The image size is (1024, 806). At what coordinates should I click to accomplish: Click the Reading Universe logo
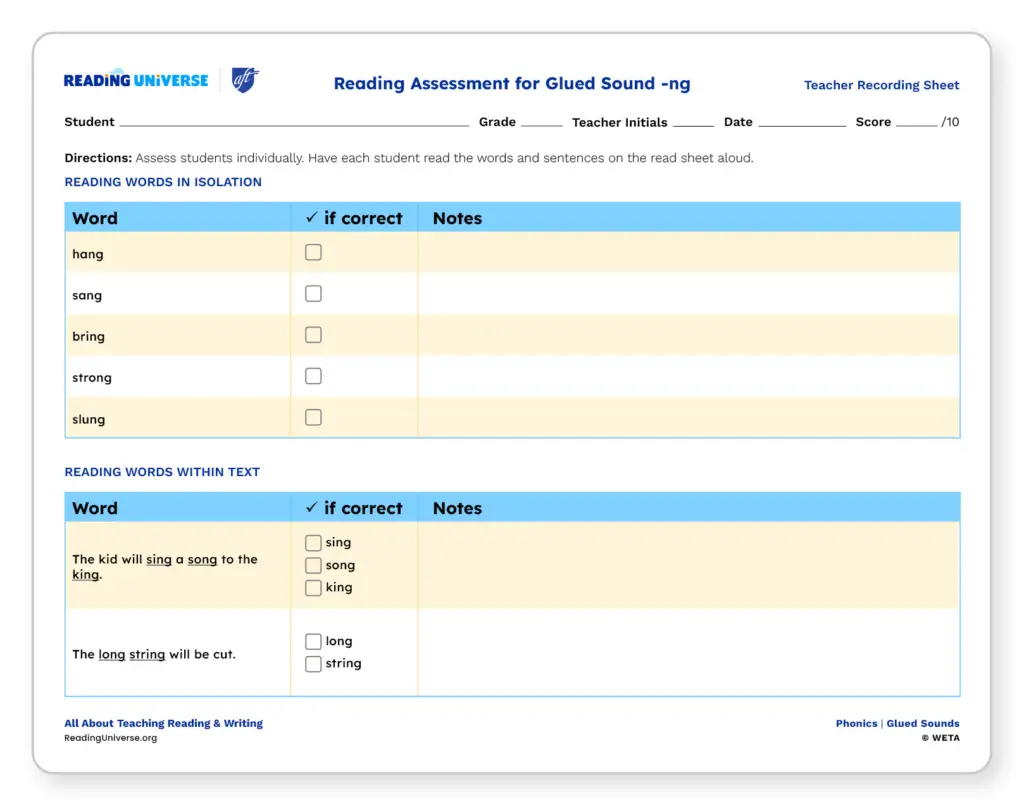[136, 81]
